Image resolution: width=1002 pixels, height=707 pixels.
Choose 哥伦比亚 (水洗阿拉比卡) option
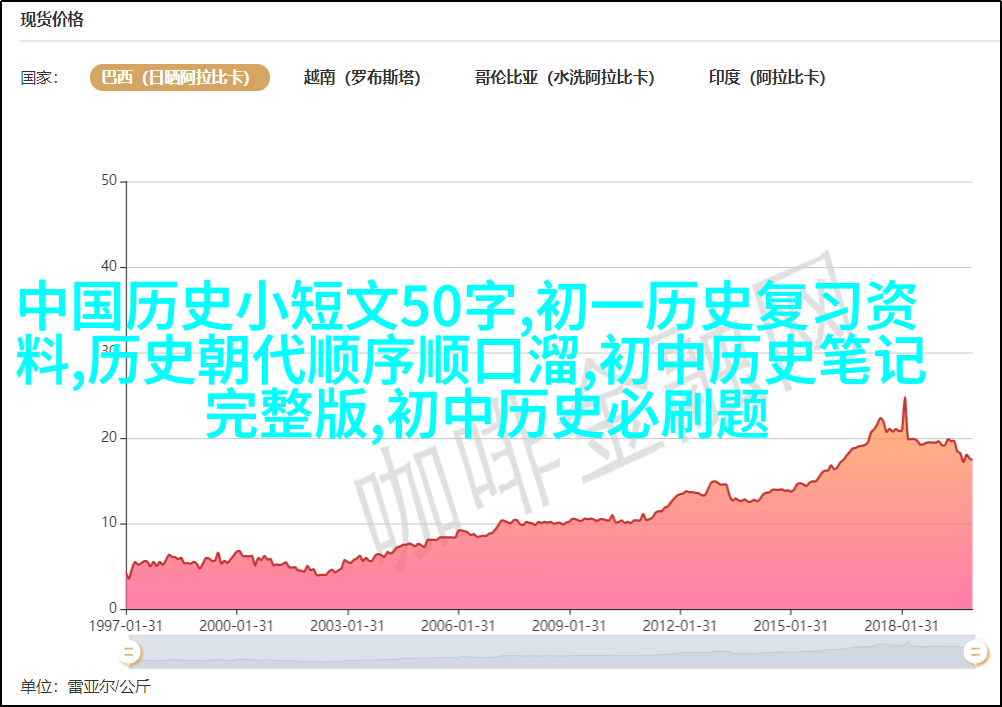pos(564,78)
